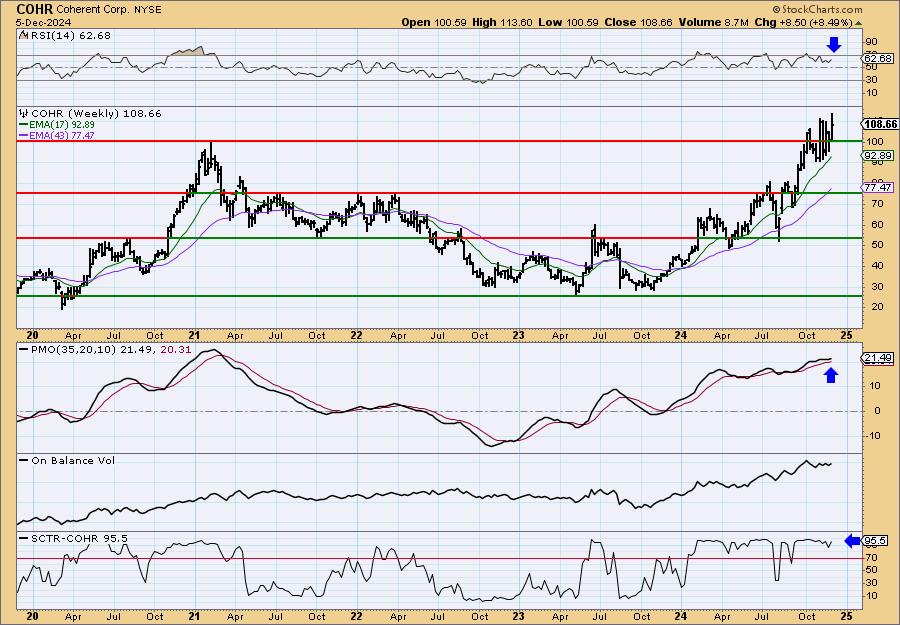Click the RSI(14) legend line icon

23,35
